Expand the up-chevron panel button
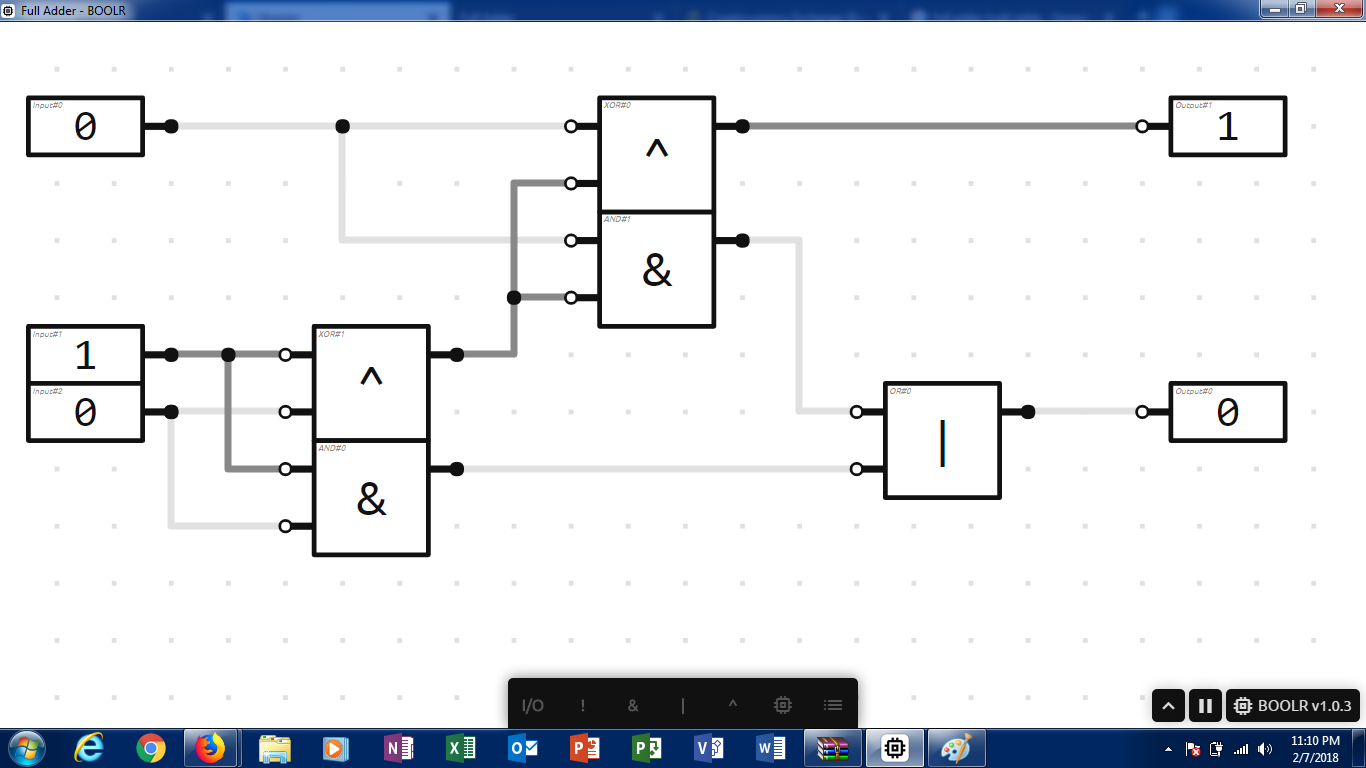 point(1168,706)
